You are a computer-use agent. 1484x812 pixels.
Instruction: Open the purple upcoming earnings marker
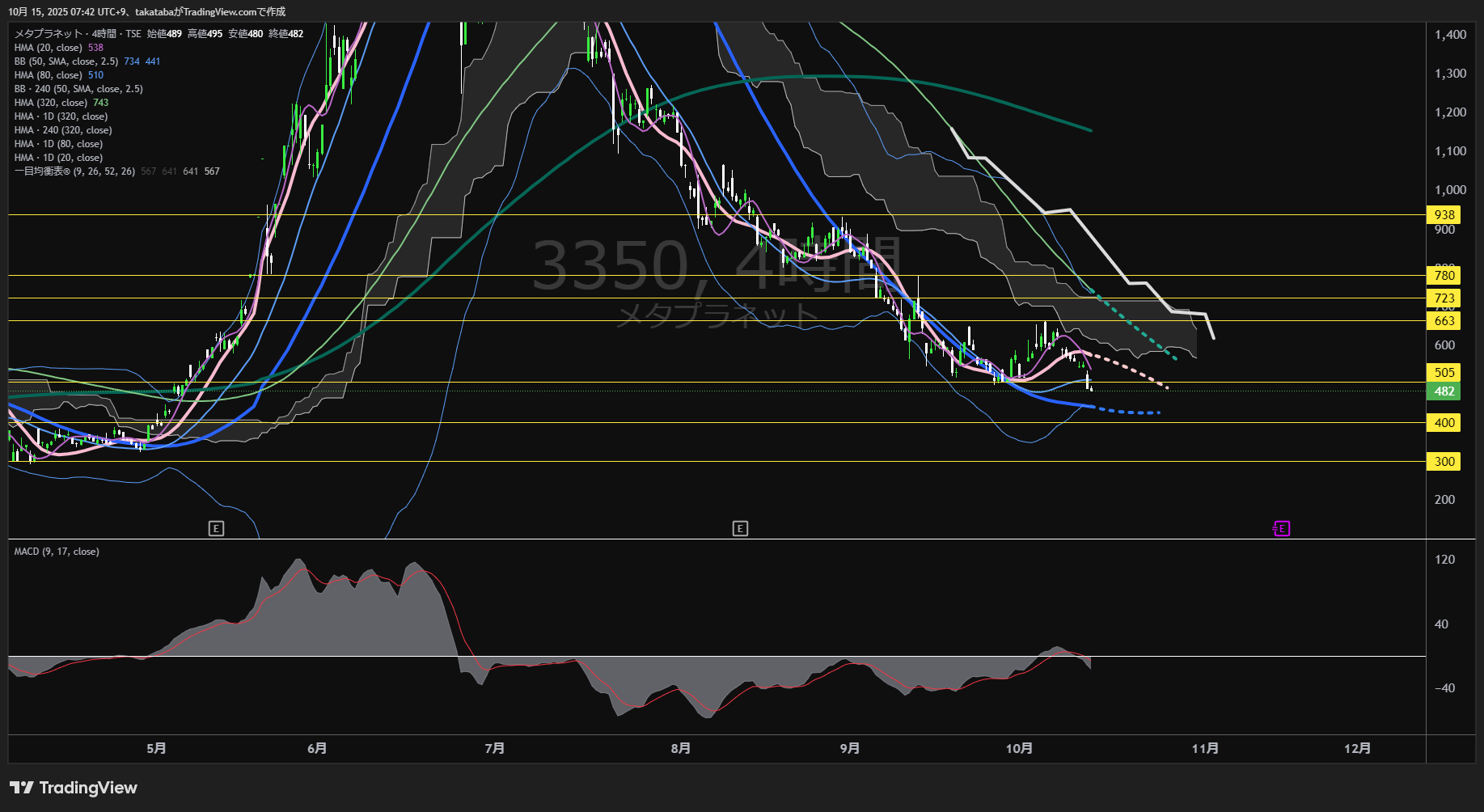(x=1281, y=529)
